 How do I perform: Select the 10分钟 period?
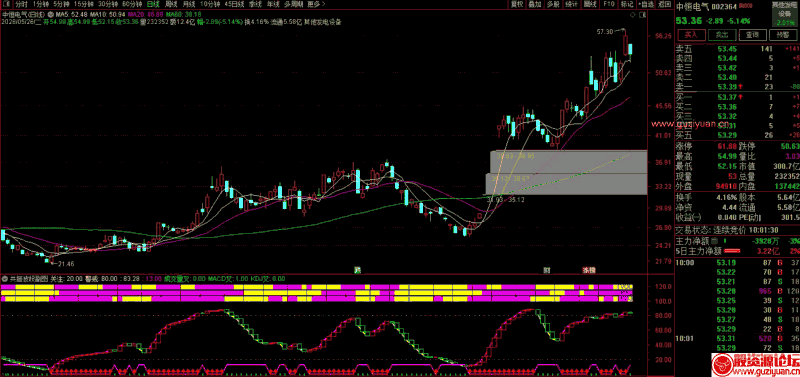click(210, 5)
